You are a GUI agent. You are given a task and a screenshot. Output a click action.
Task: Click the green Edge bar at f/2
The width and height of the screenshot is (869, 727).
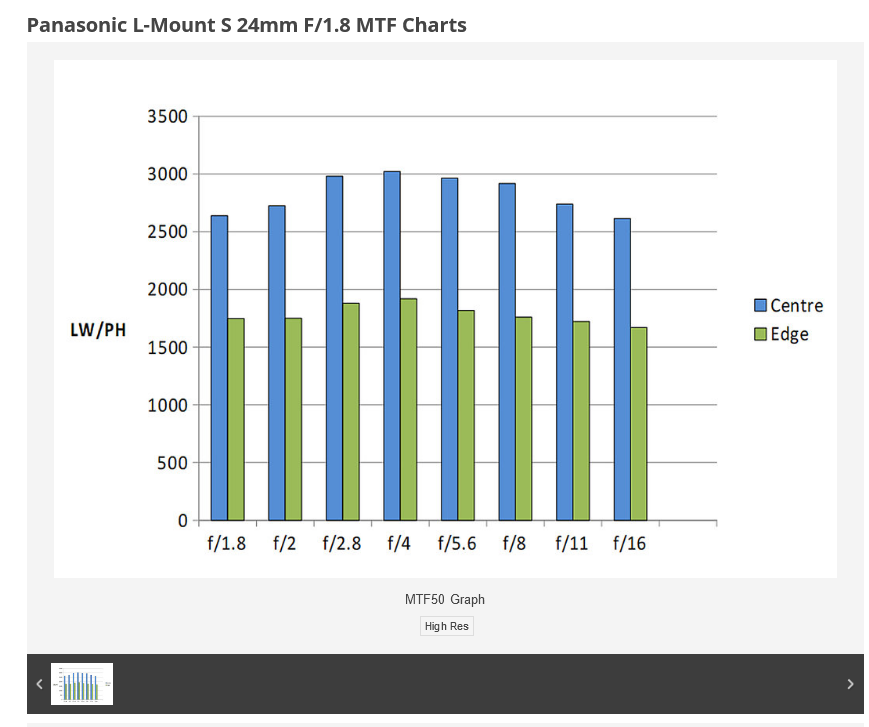[293, 419]
